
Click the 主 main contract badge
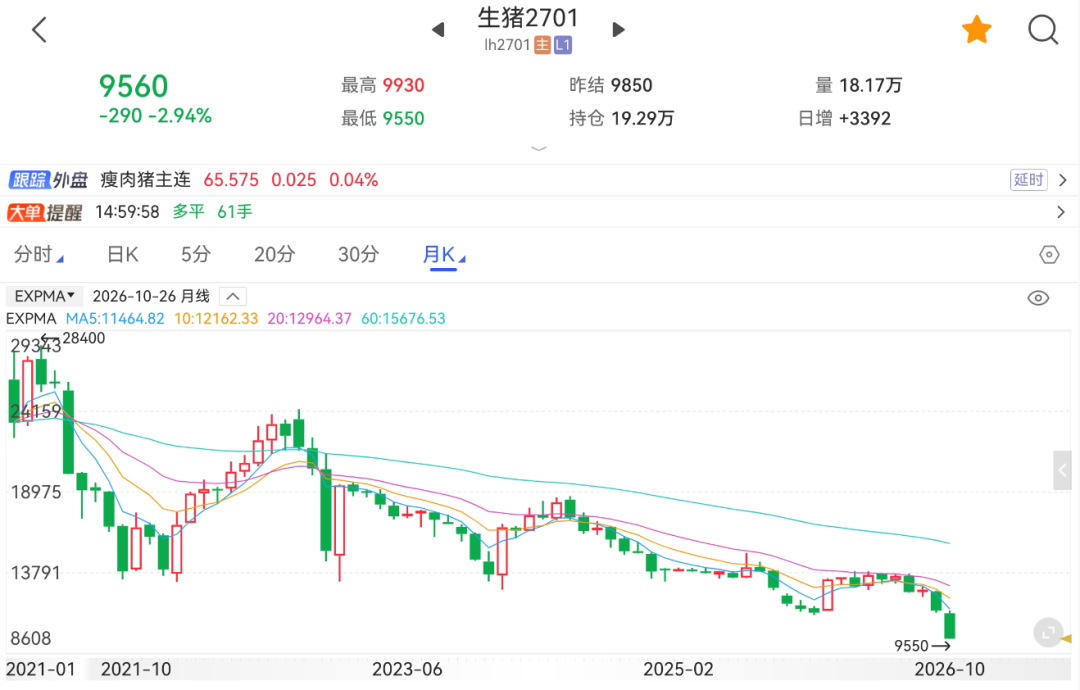[x=543, y=45]
